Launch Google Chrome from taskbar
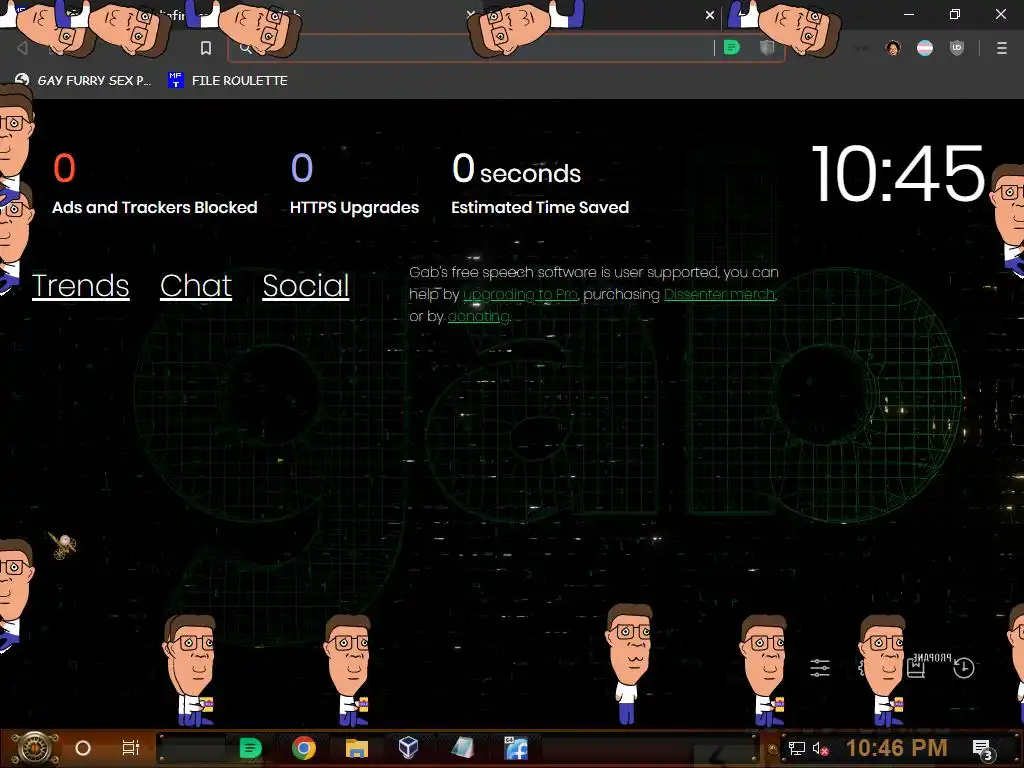This screenshot has width=1024, height=768. point(304,748)
